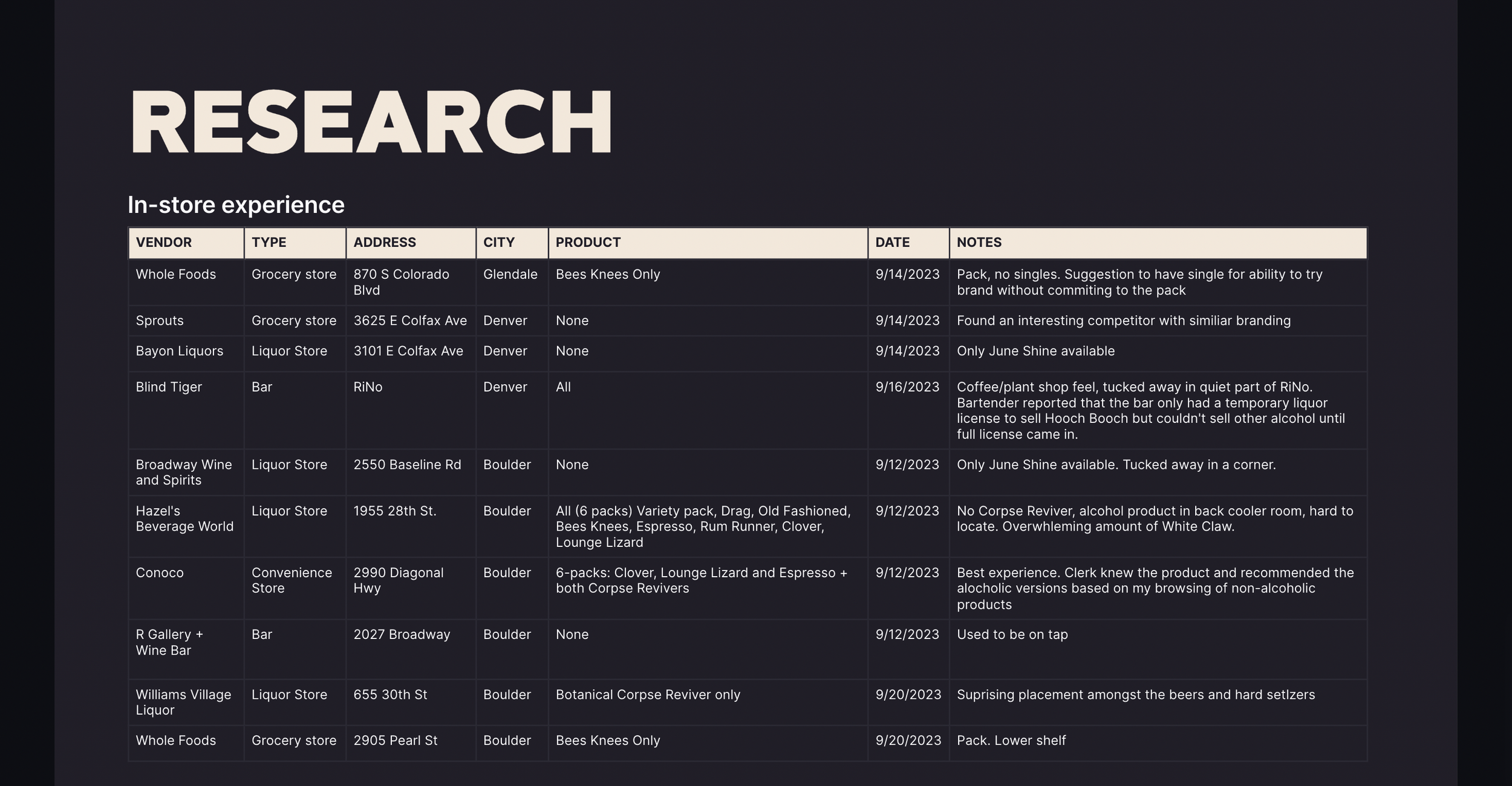
Task: Click No Corpse Reviver note for Hazel's
Action: [x=1158, y=526]
